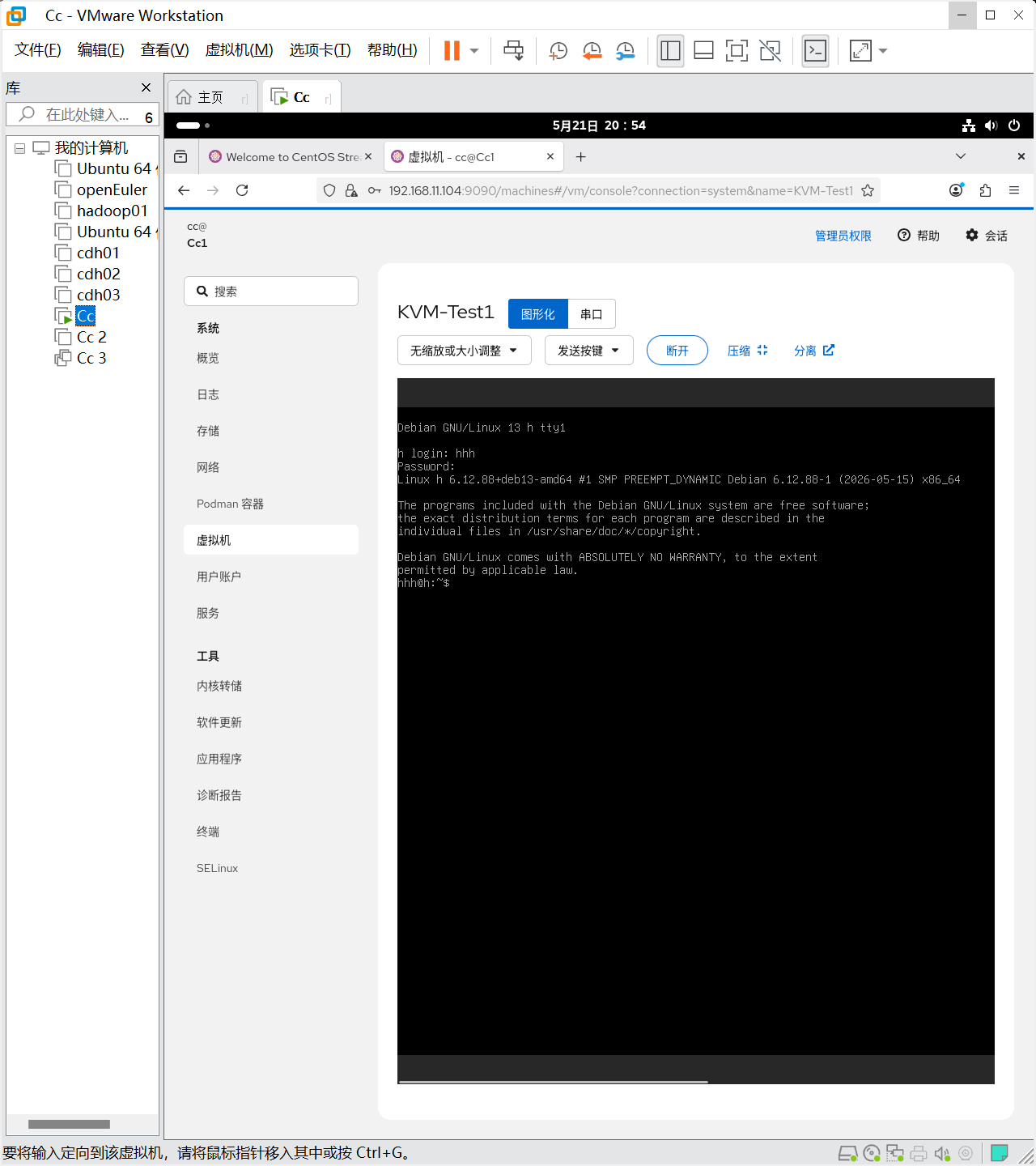This screenshot has width=1036, height=1166.
Task: Open the 帮助 help dropdown in Cockpit
Action: coord(919,236)
